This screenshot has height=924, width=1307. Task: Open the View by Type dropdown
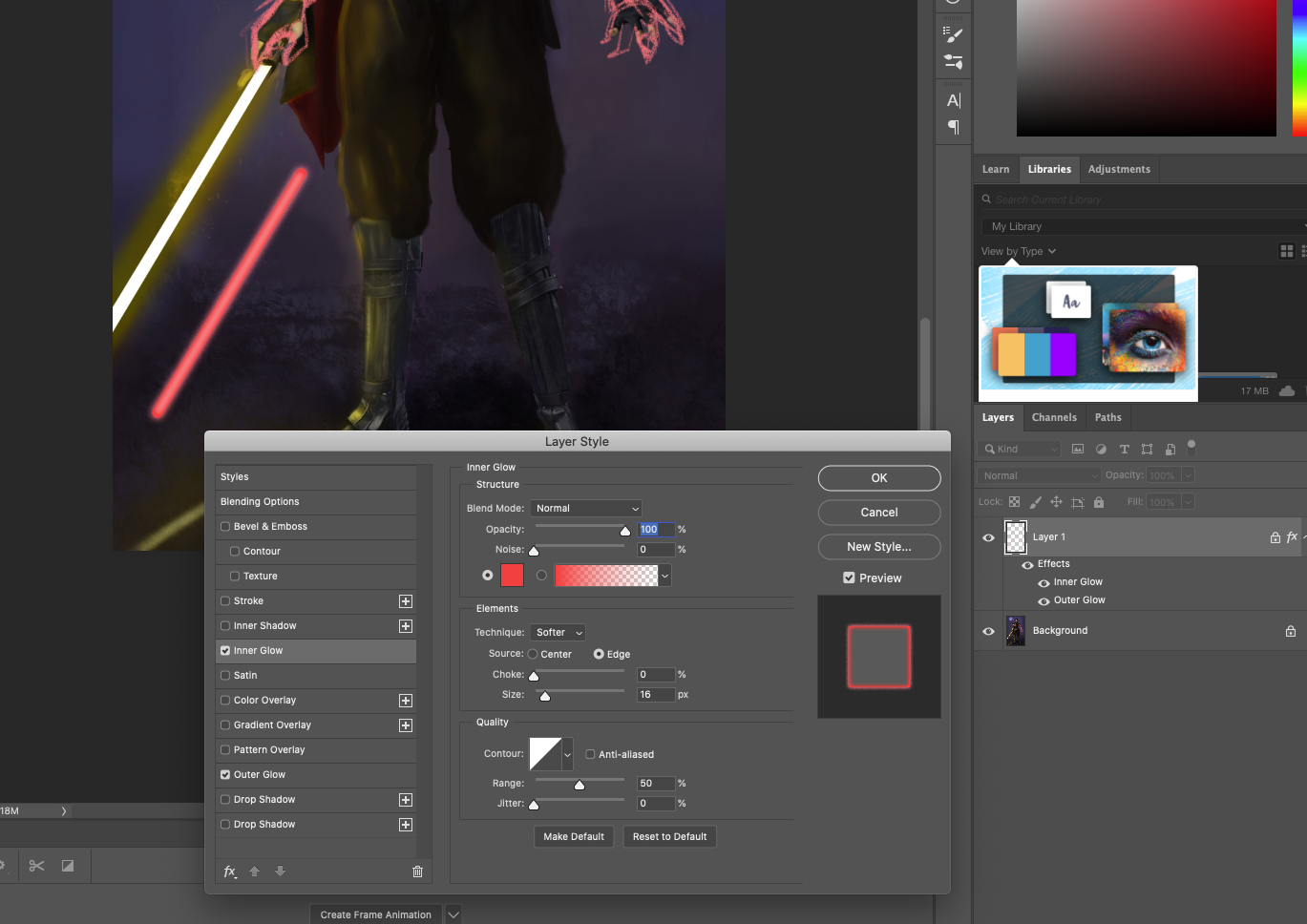pyautogui.click(x=1019, y=251)
